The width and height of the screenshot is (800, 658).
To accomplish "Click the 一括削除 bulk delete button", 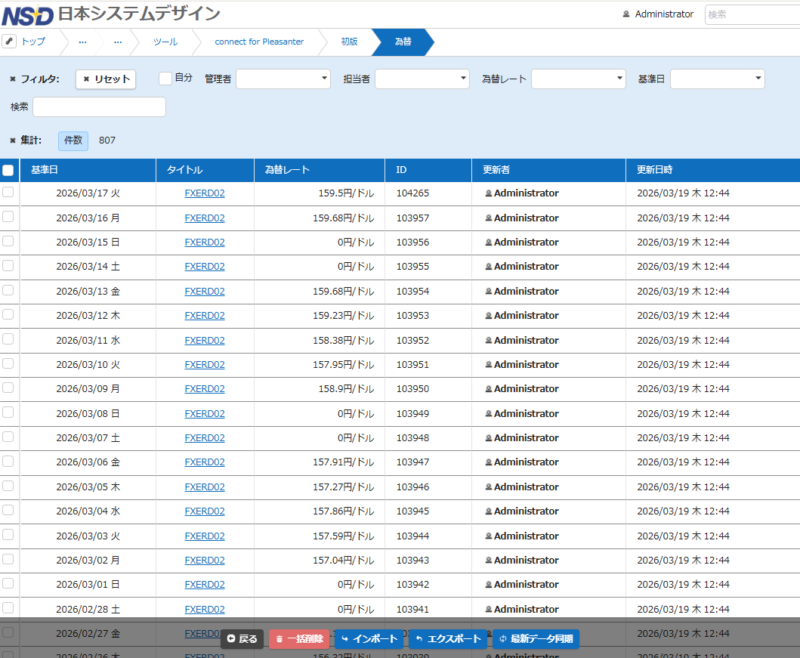I will [299, 638].
